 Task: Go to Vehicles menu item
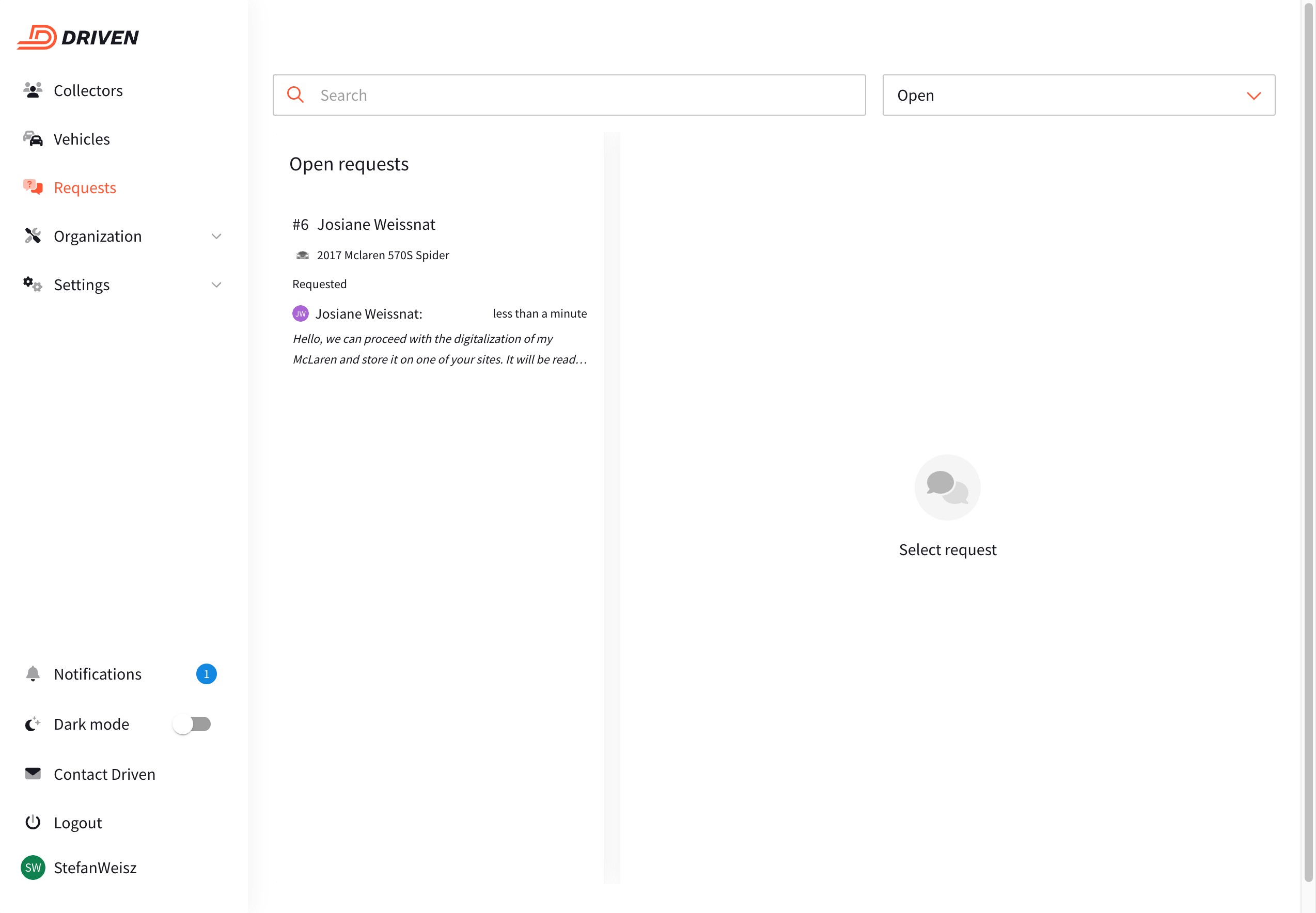82,139
